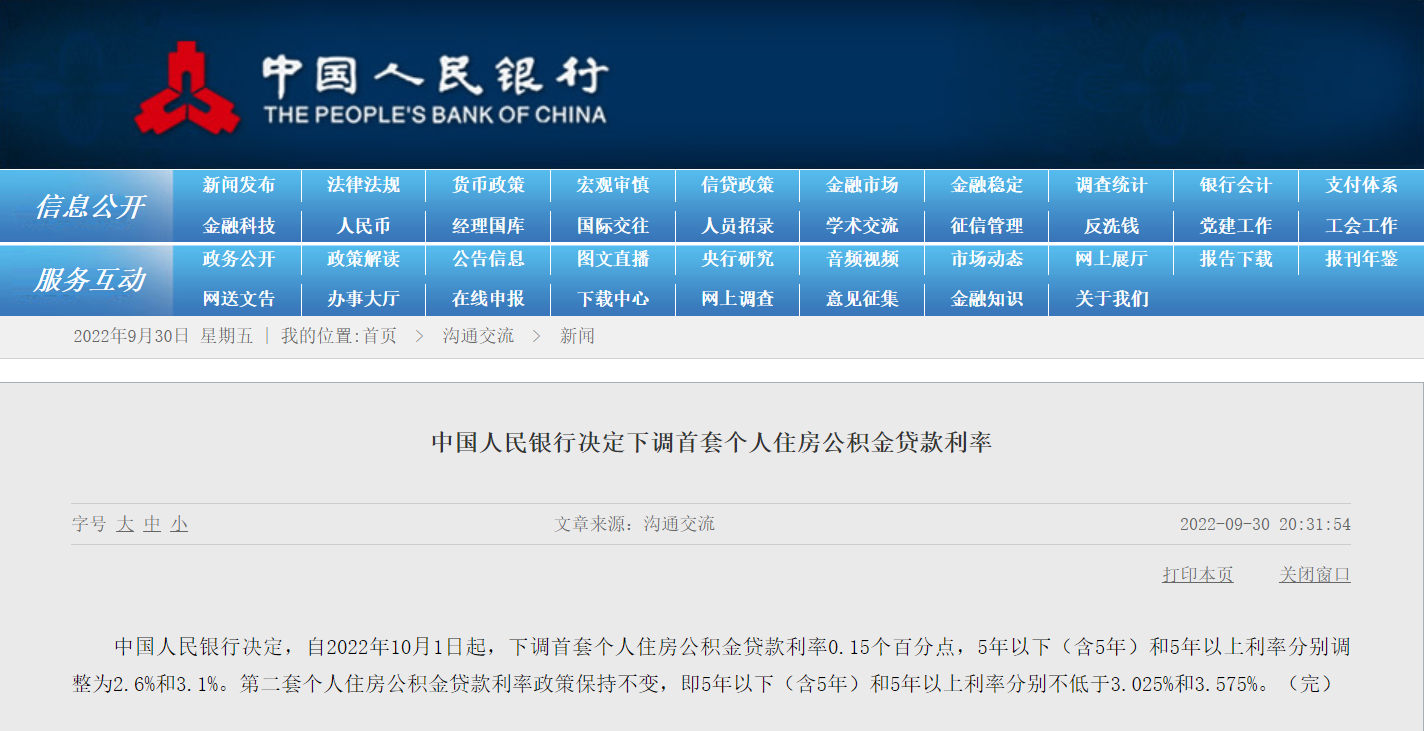Go to the 金融市场 section

(862, 185)
